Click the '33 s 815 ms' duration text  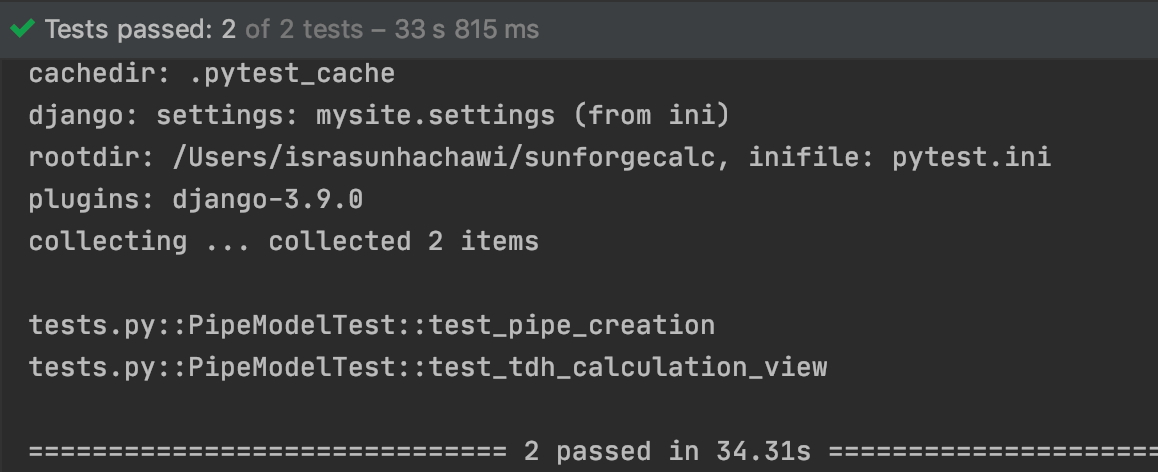pos(467,30)
